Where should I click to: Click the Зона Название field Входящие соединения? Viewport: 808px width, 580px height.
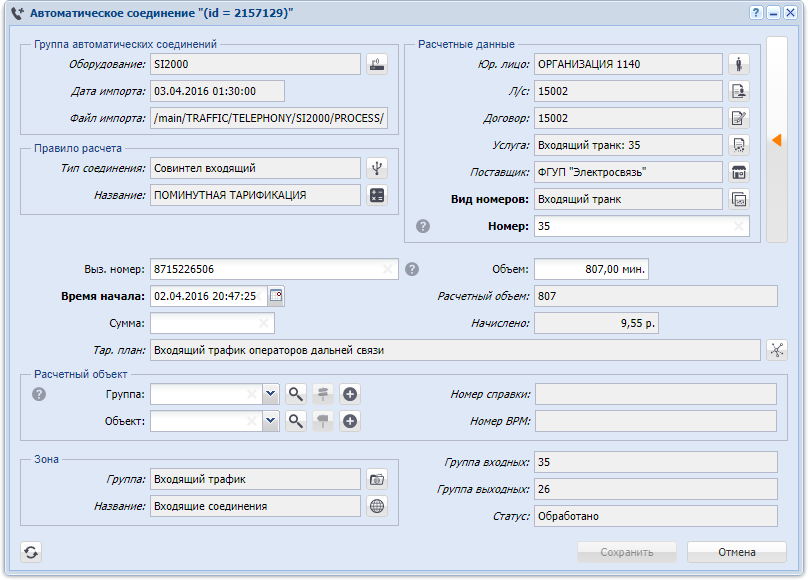click(255, 506)
